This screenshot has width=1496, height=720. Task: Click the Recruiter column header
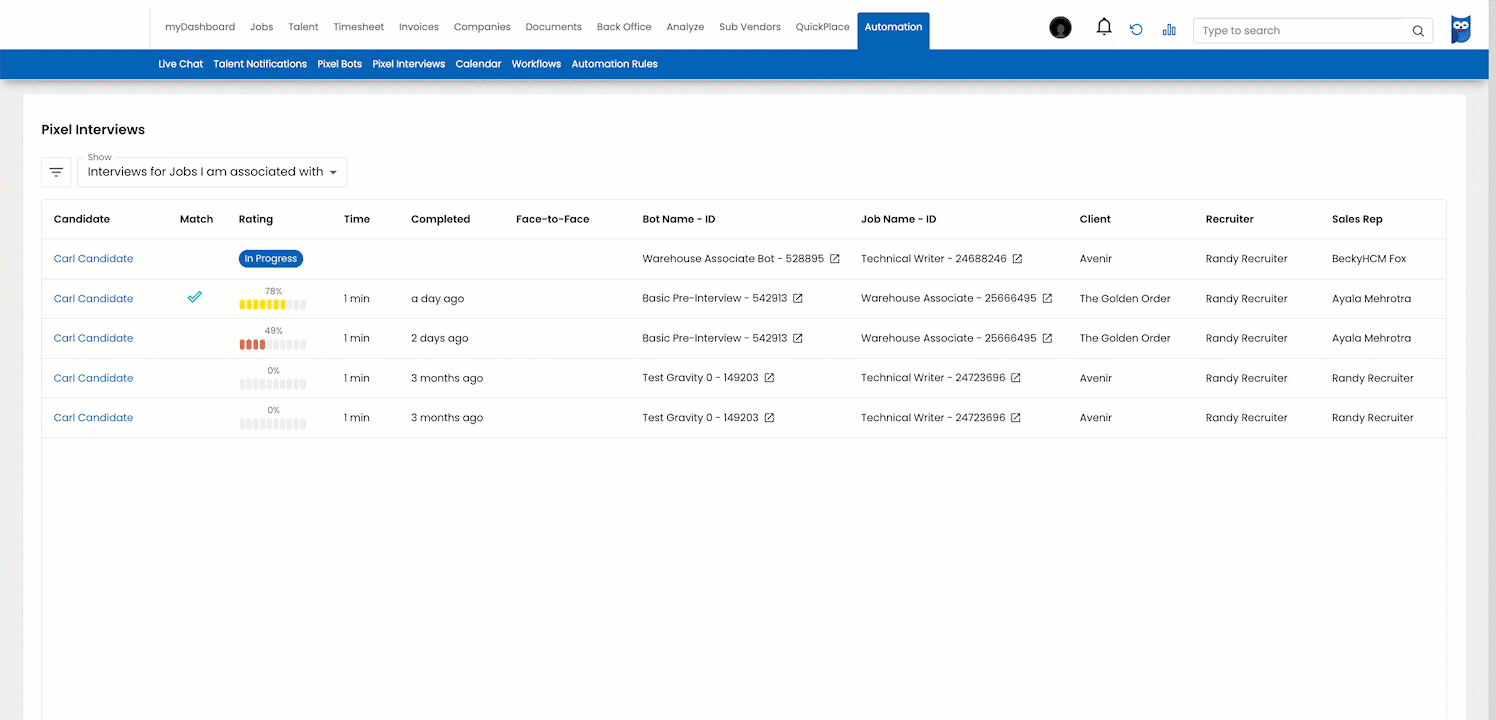pyautogui.click(x=1230, y=219)
